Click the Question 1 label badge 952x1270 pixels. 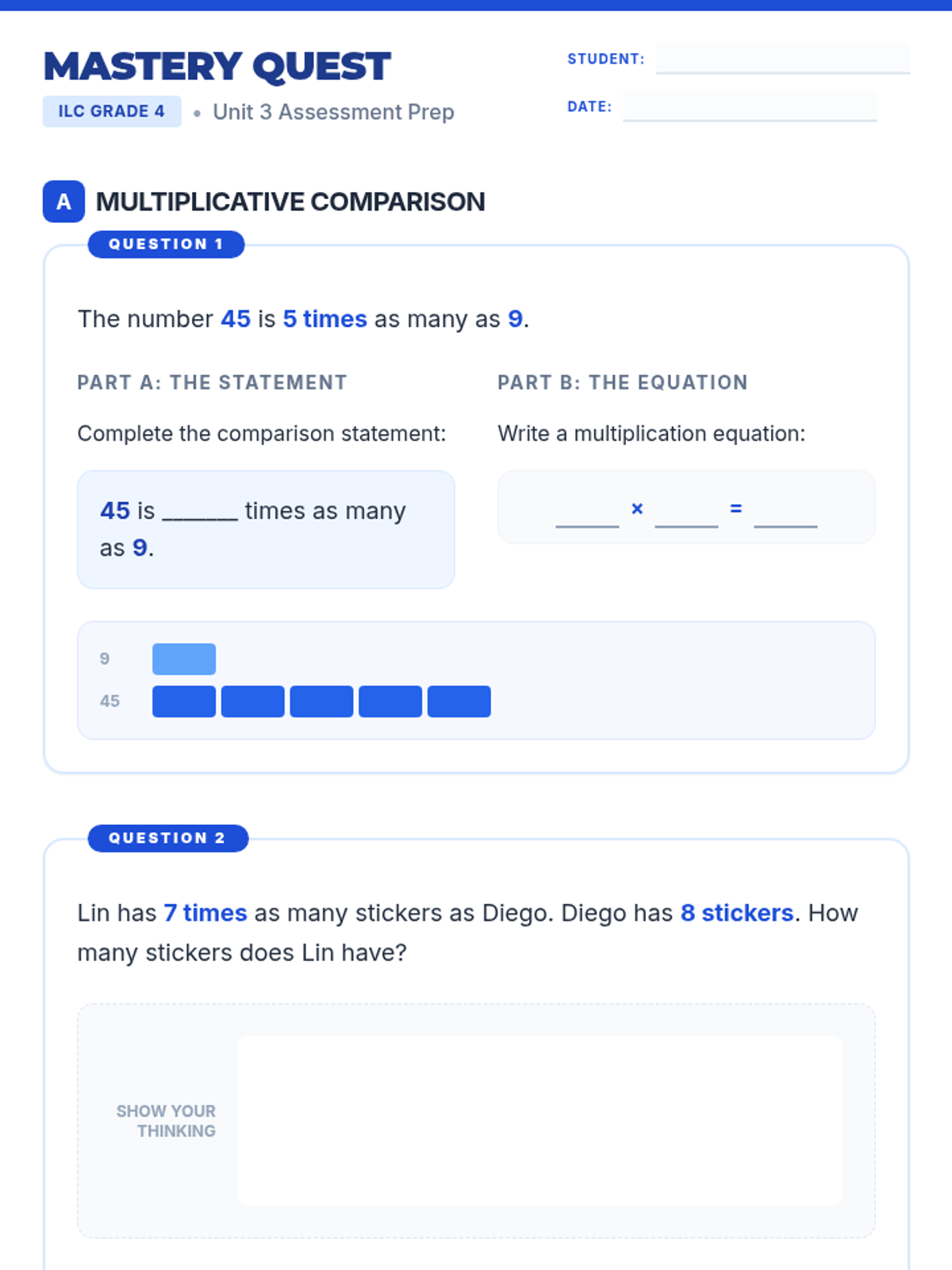(166, 244)
